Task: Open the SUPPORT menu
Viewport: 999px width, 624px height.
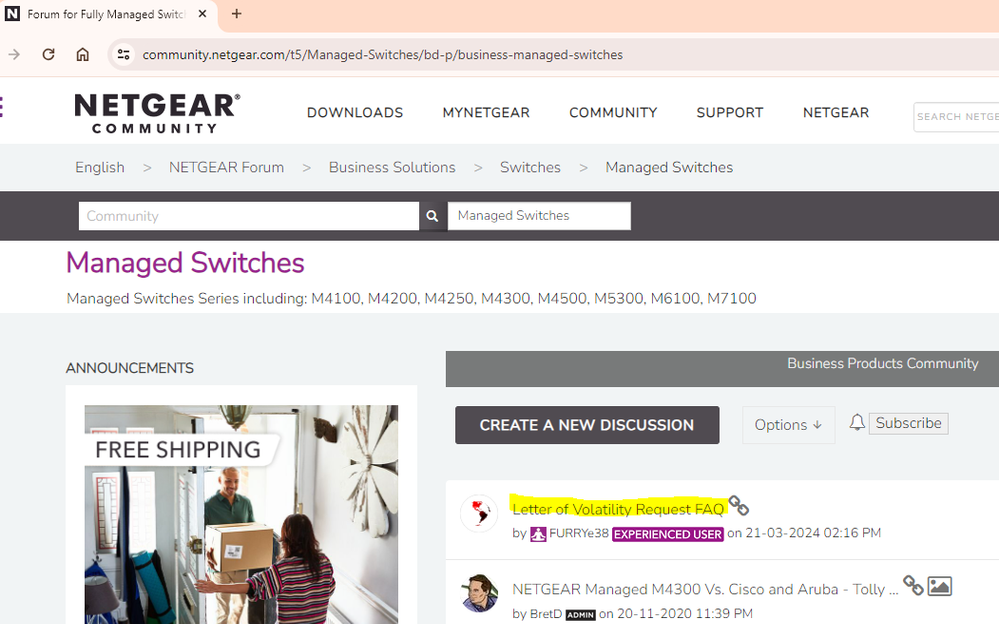Action: tap(729, 113)
